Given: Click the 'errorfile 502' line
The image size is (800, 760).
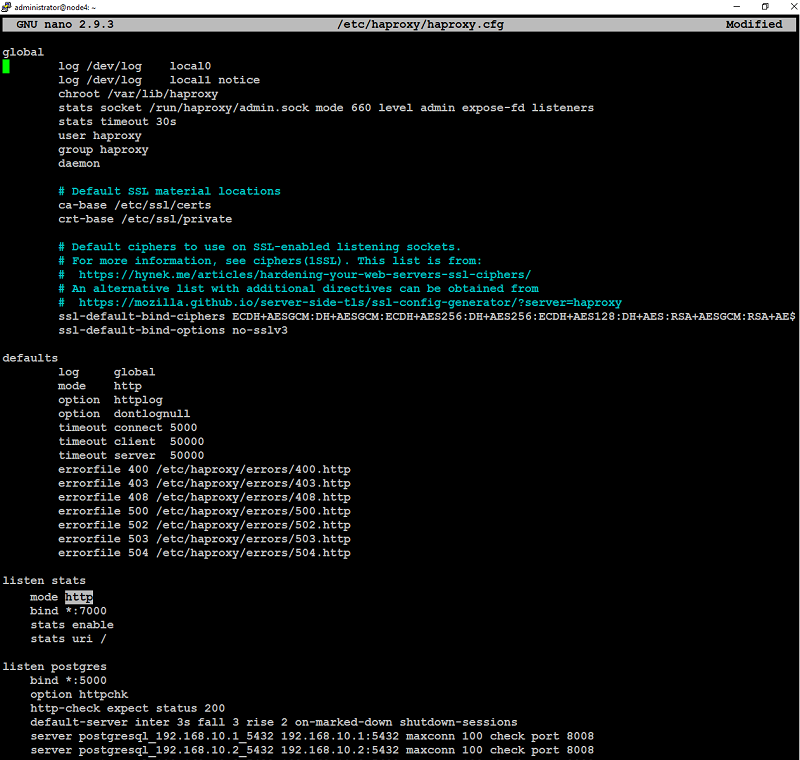Looking at the screenshot, I should pyautogui.click(x=204, y=525).
